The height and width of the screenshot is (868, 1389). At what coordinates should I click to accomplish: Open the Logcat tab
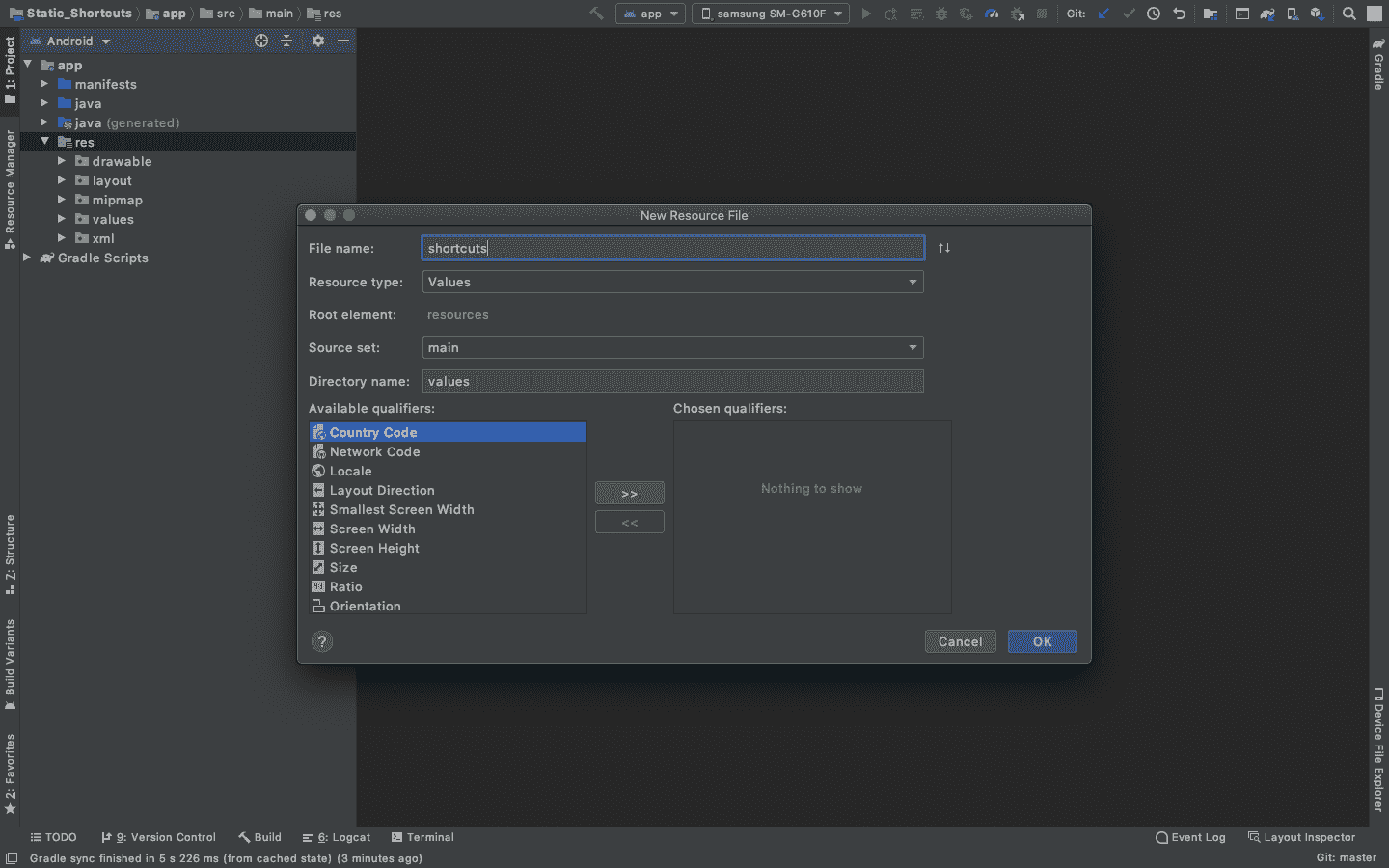(337, 837)
